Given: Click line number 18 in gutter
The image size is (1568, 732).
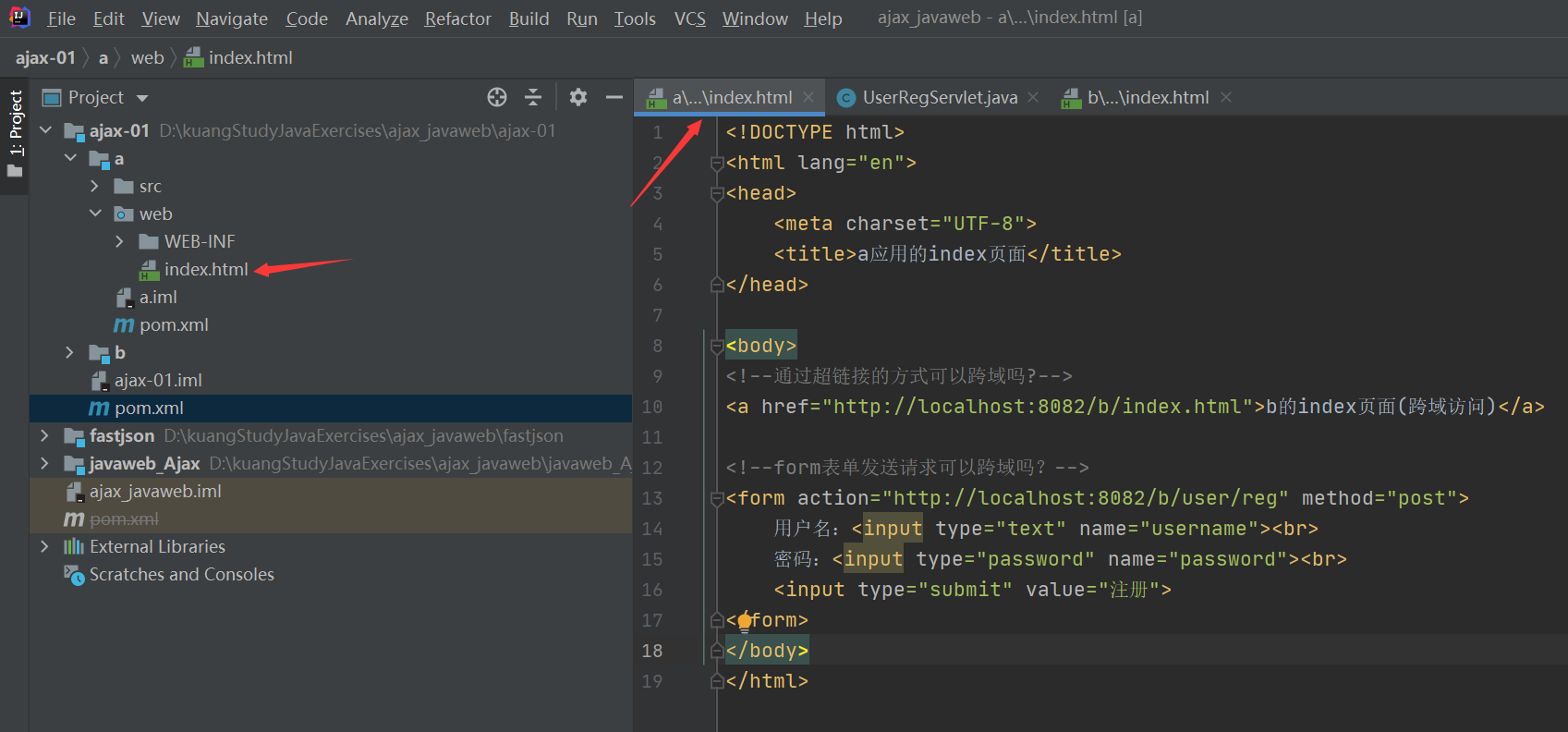Looking at the screenshot, I should [652, 651].
